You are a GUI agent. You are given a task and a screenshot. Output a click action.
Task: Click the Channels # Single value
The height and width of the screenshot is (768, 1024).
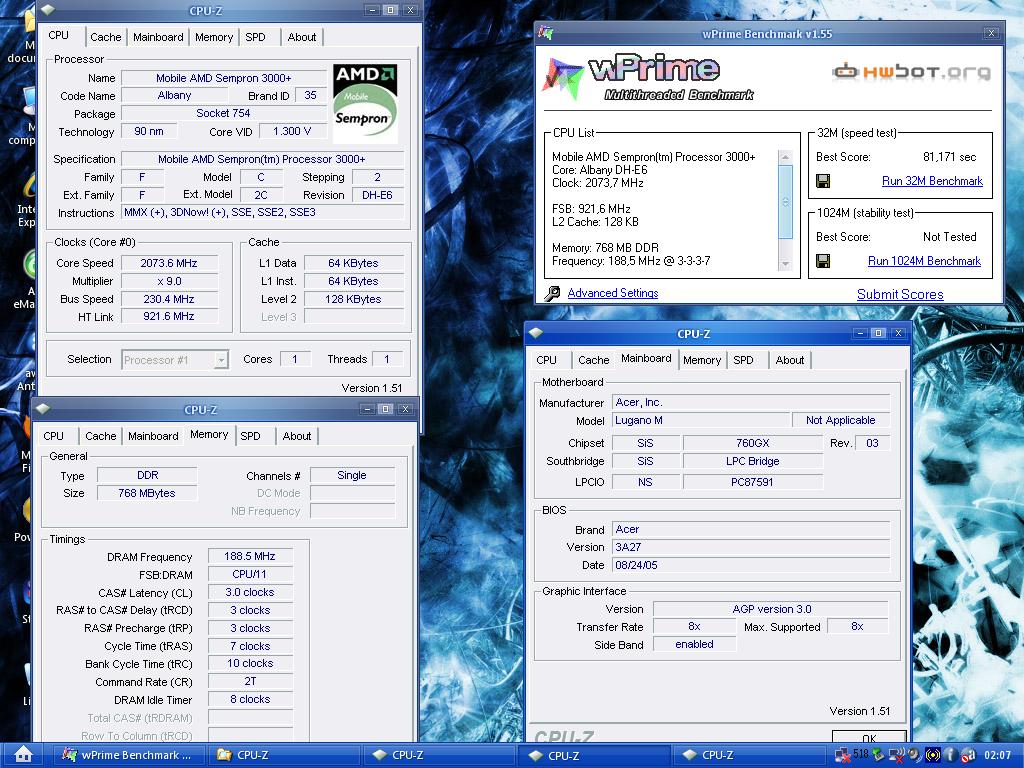coord(352,475)
